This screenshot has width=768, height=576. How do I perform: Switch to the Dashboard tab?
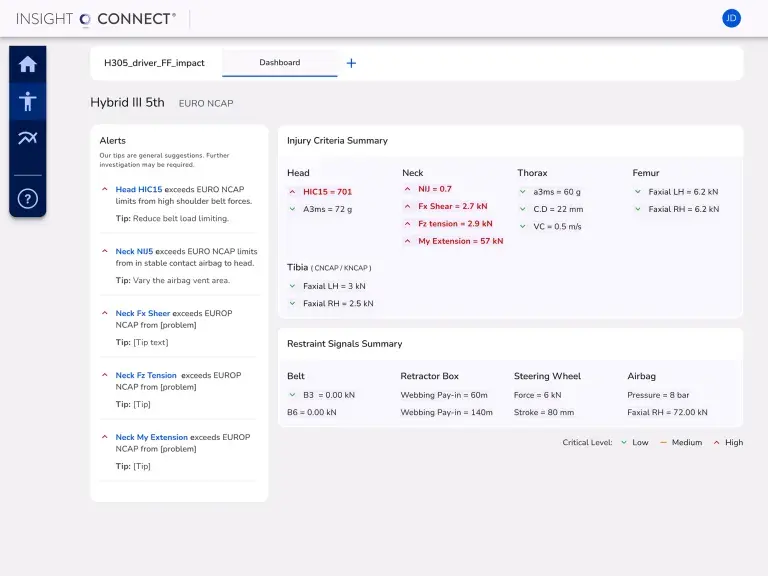click(x=280, y=62)
